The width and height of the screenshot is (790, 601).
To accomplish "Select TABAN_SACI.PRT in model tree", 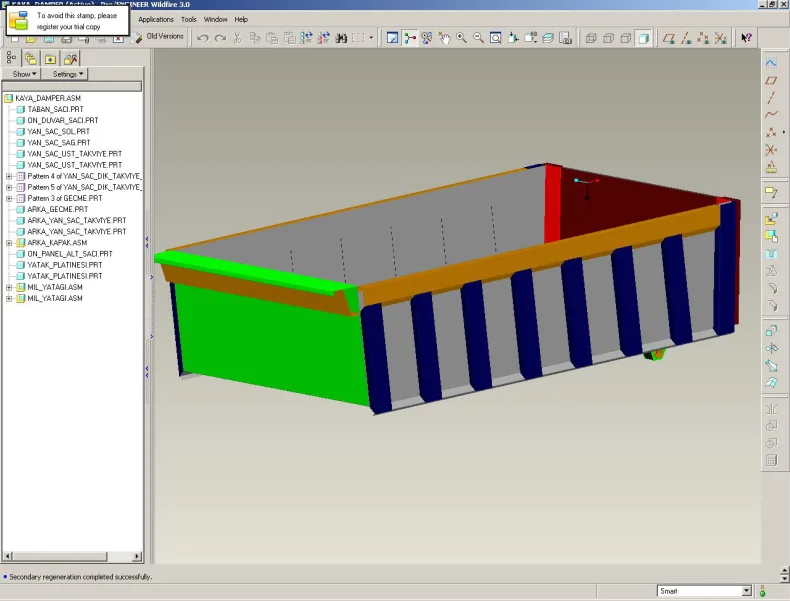I will (55, 109).
